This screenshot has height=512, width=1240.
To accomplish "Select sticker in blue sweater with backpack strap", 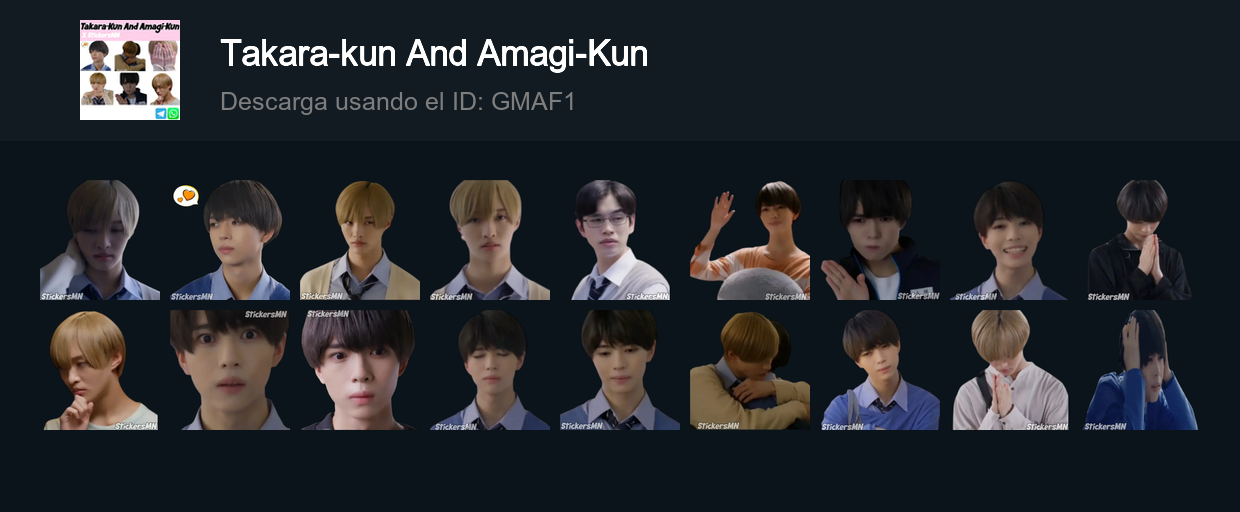I will (880, 370).
